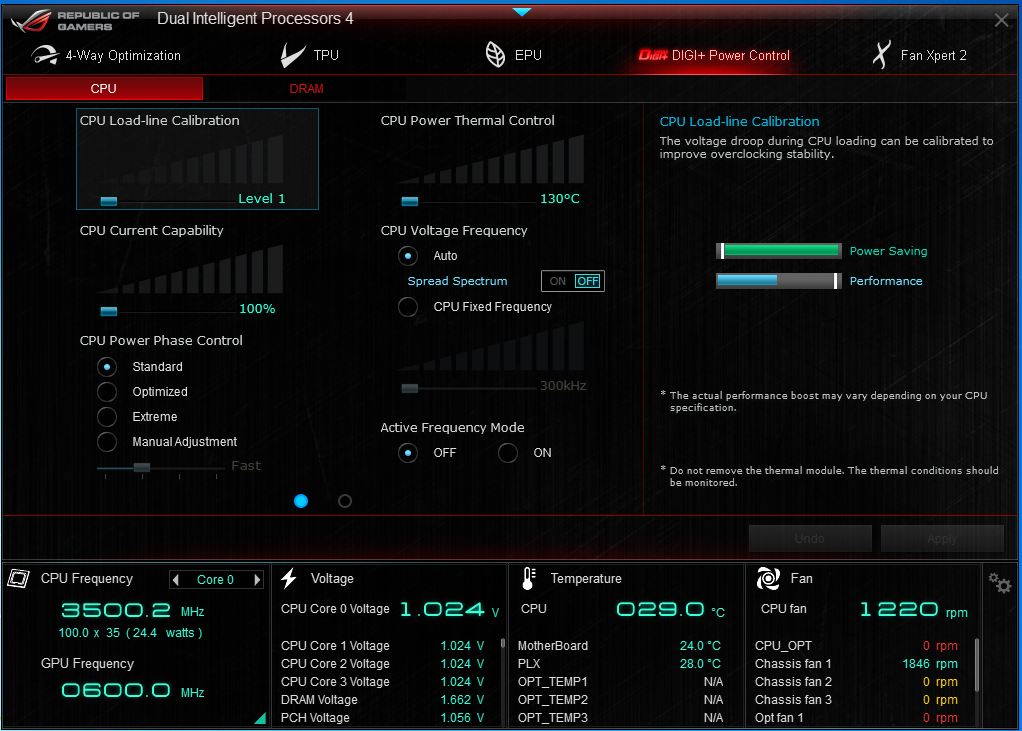Open the EPU tab
The height and width of the screenshot is (731, 1022).
[x=514, y=55]
